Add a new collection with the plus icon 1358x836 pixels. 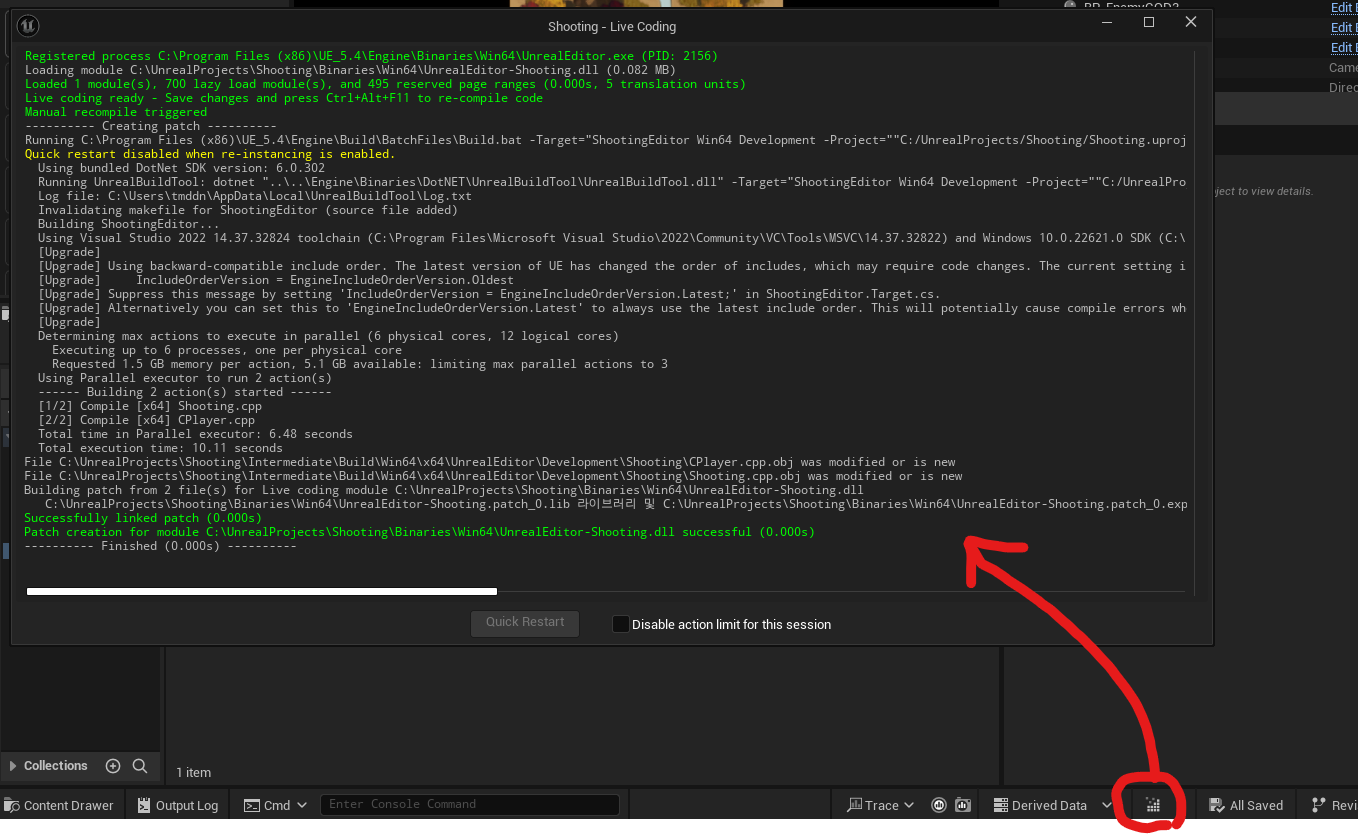(x=113, y=766)
